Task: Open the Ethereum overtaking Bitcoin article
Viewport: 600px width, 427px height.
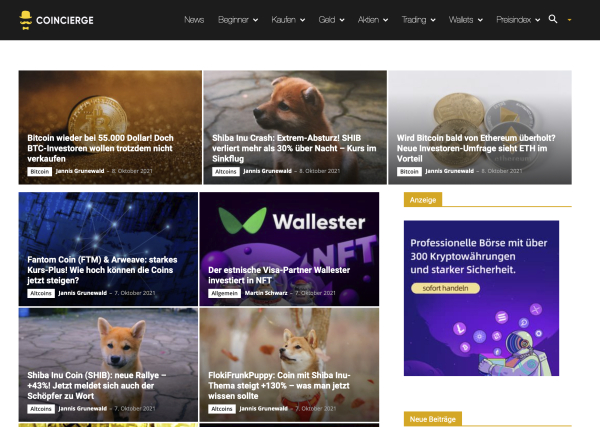Action: (x=476, y=148)
